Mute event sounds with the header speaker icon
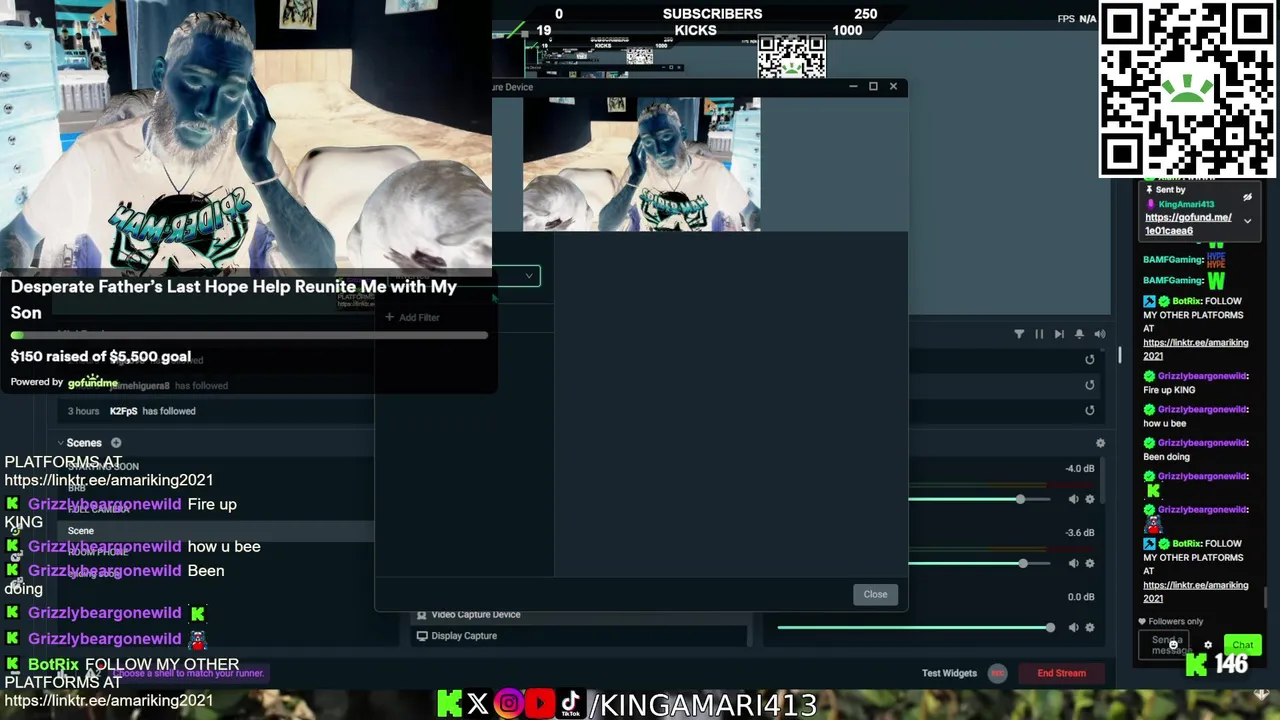 click(x=1100, y=334)
